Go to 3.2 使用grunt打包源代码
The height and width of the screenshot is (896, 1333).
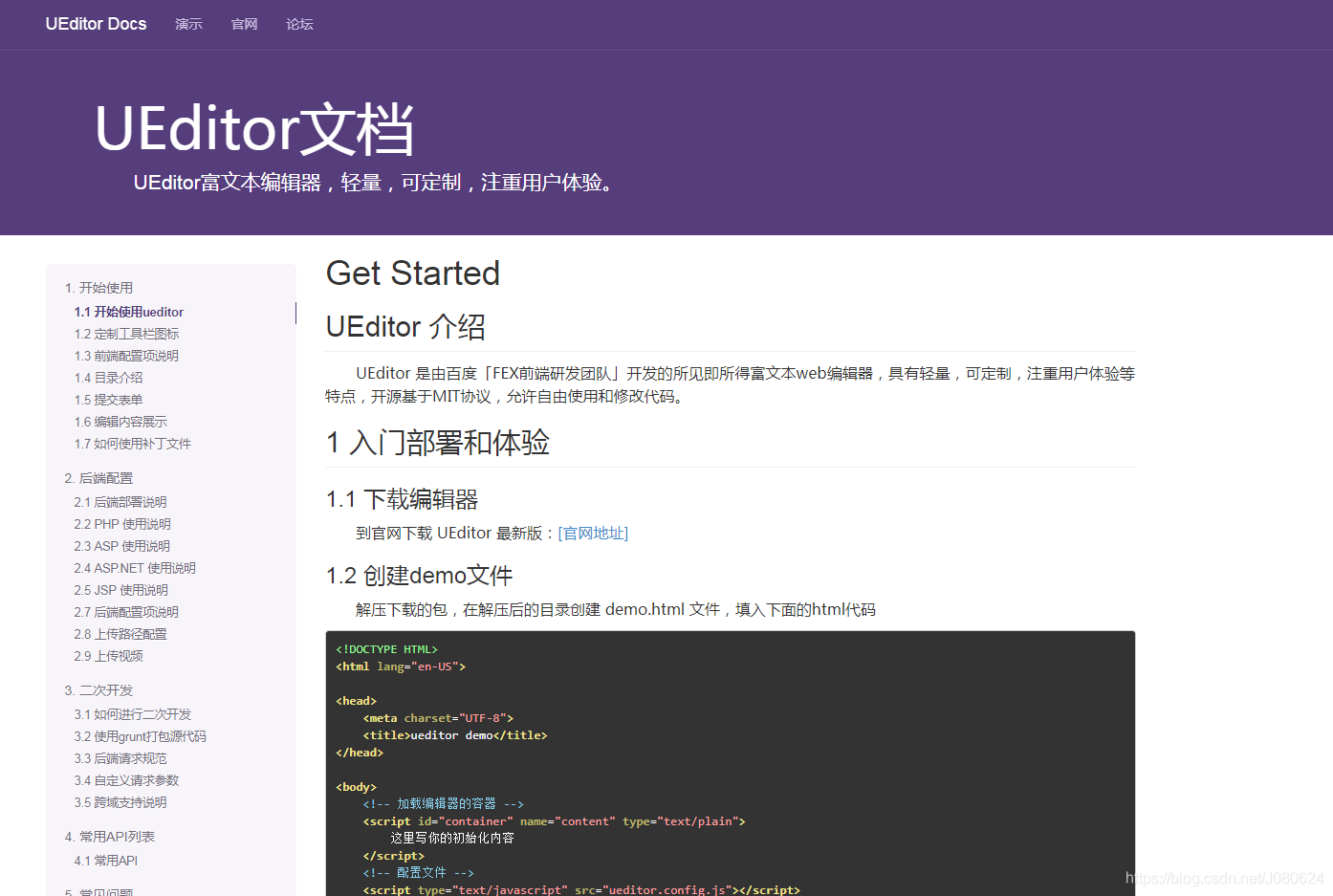tap(140, 736)
